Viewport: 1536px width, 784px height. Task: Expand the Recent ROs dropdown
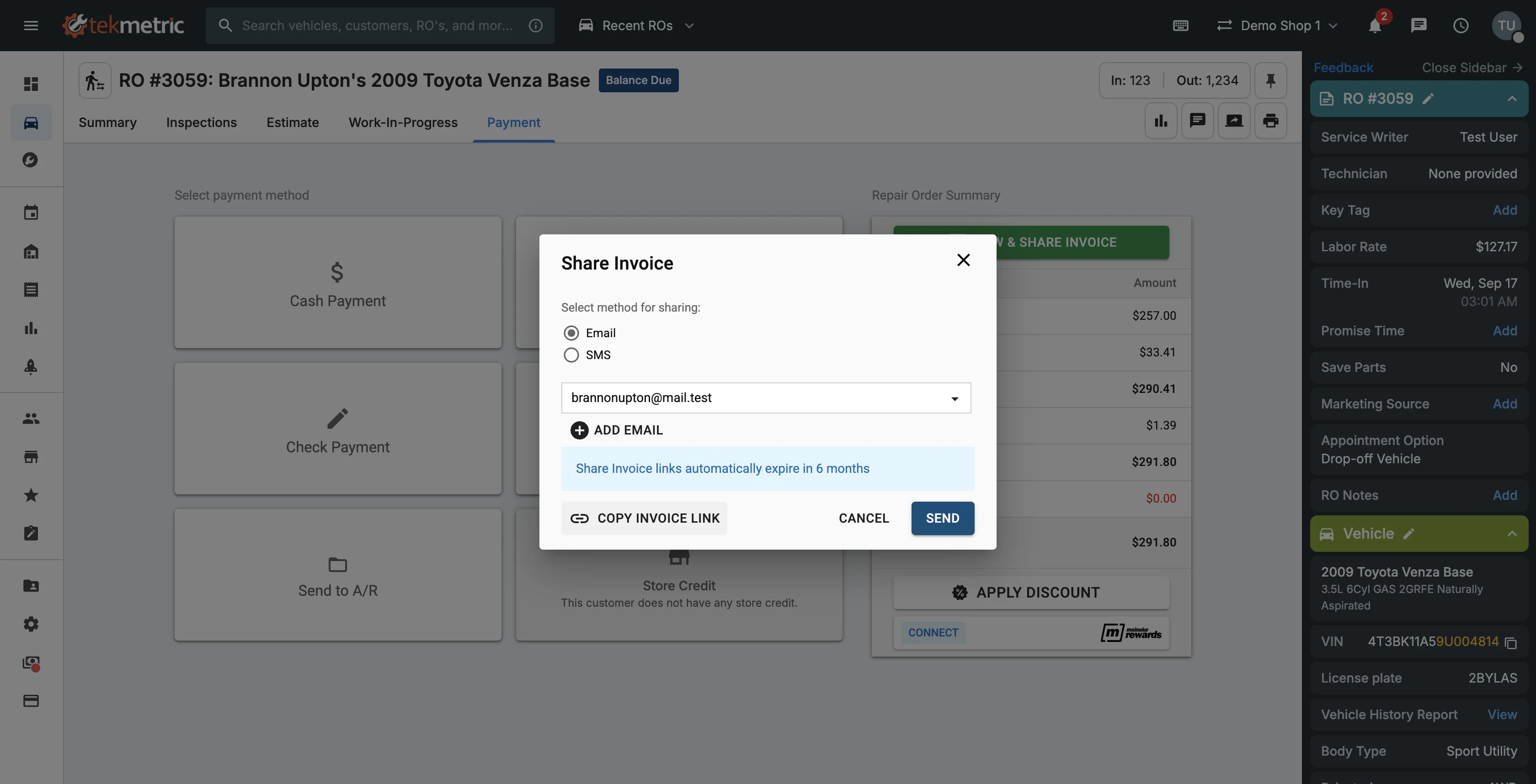(x=637, y=26)
